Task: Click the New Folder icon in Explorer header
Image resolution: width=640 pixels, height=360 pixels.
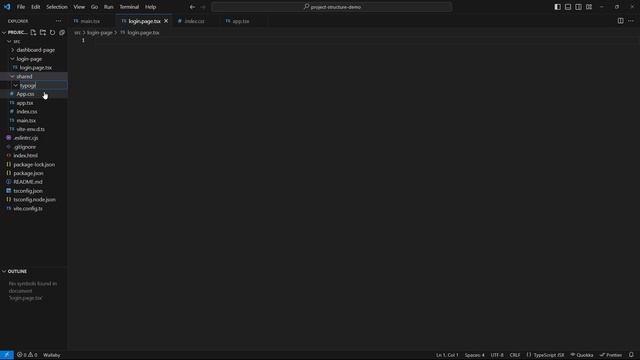Action: click(x=43, y=32)
